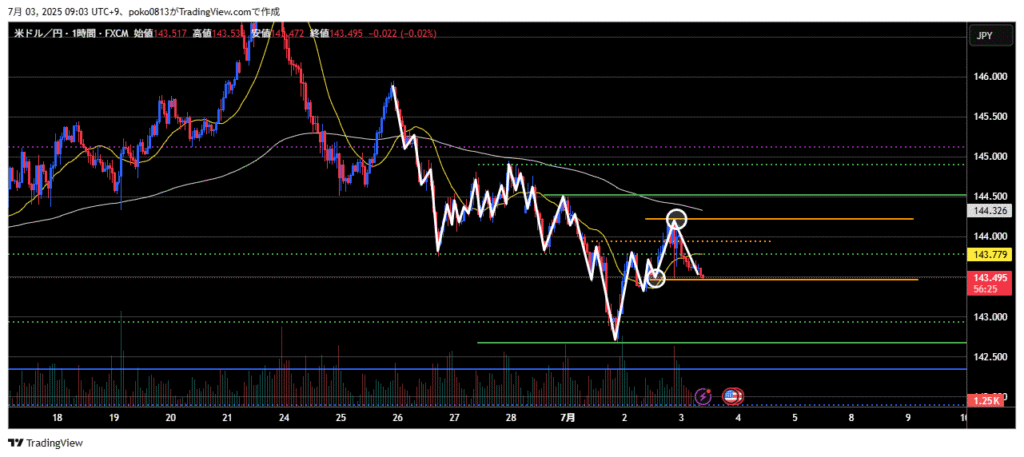
Task: Click the green 143.779 price tag
Action: 988,254
